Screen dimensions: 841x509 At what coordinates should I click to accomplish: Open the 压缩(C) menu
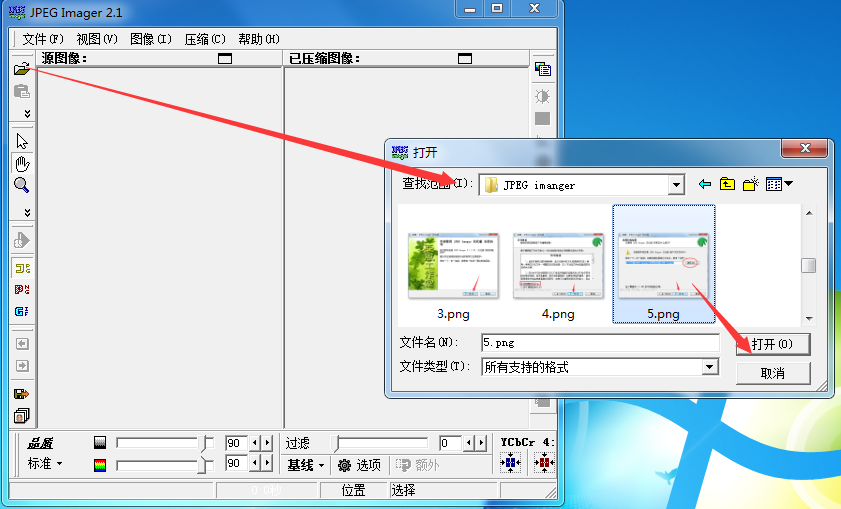(205, 39)
